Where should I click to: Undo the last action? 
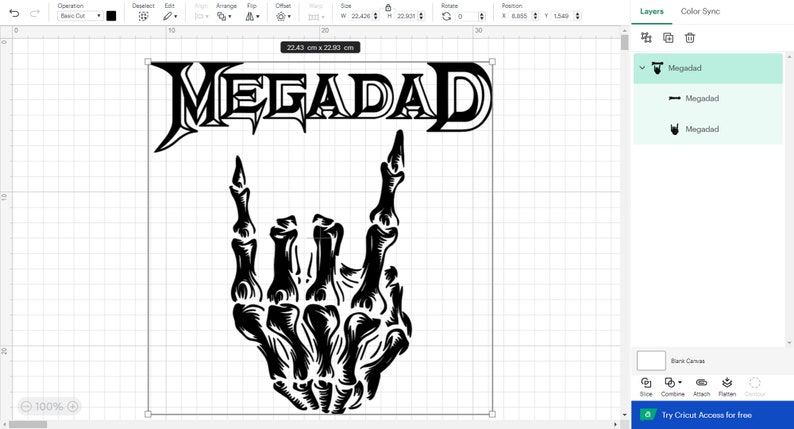point(14,14)
